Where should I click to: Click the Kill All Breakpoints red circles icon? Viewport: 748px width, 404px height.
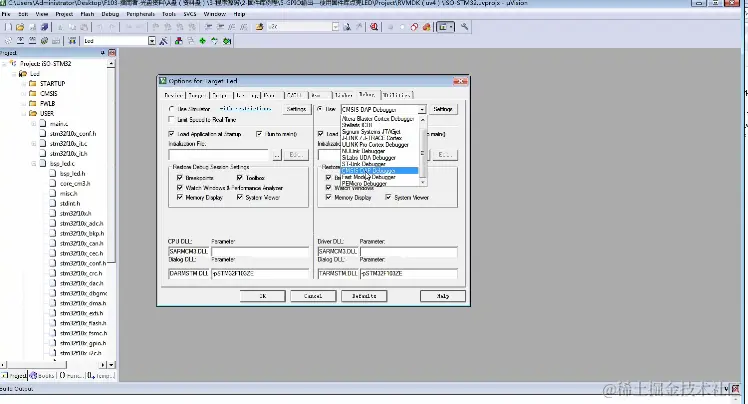click(x=426, y=27)
